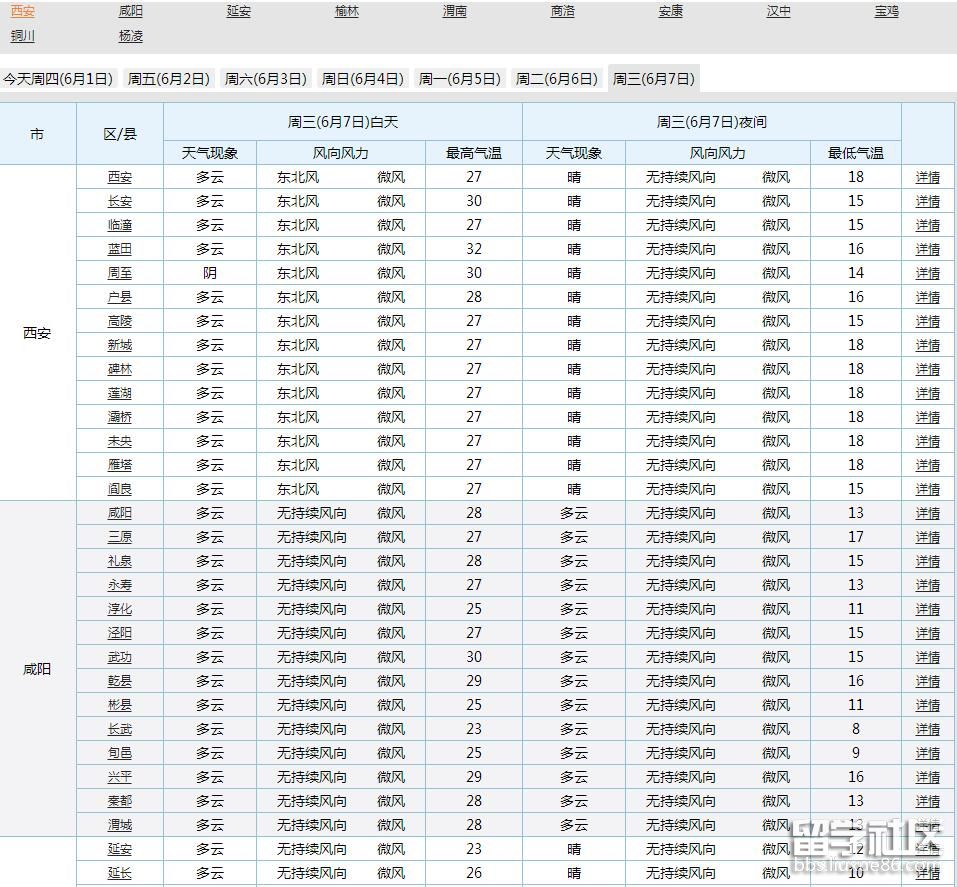Open the 武功 district link

(x=120, y=657)
